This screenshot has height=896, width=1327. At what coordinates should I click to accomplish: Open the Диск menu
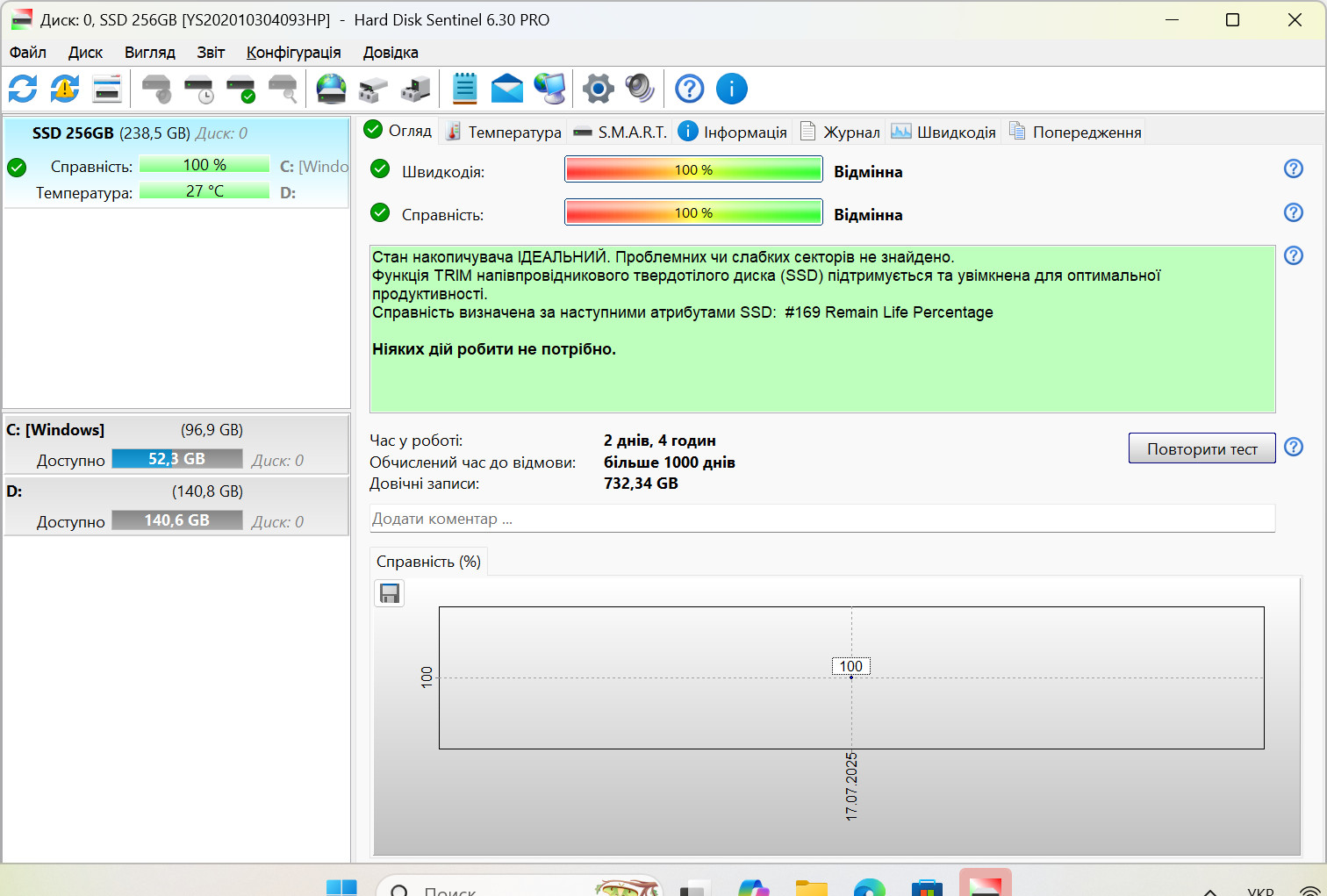click(85, 53)
